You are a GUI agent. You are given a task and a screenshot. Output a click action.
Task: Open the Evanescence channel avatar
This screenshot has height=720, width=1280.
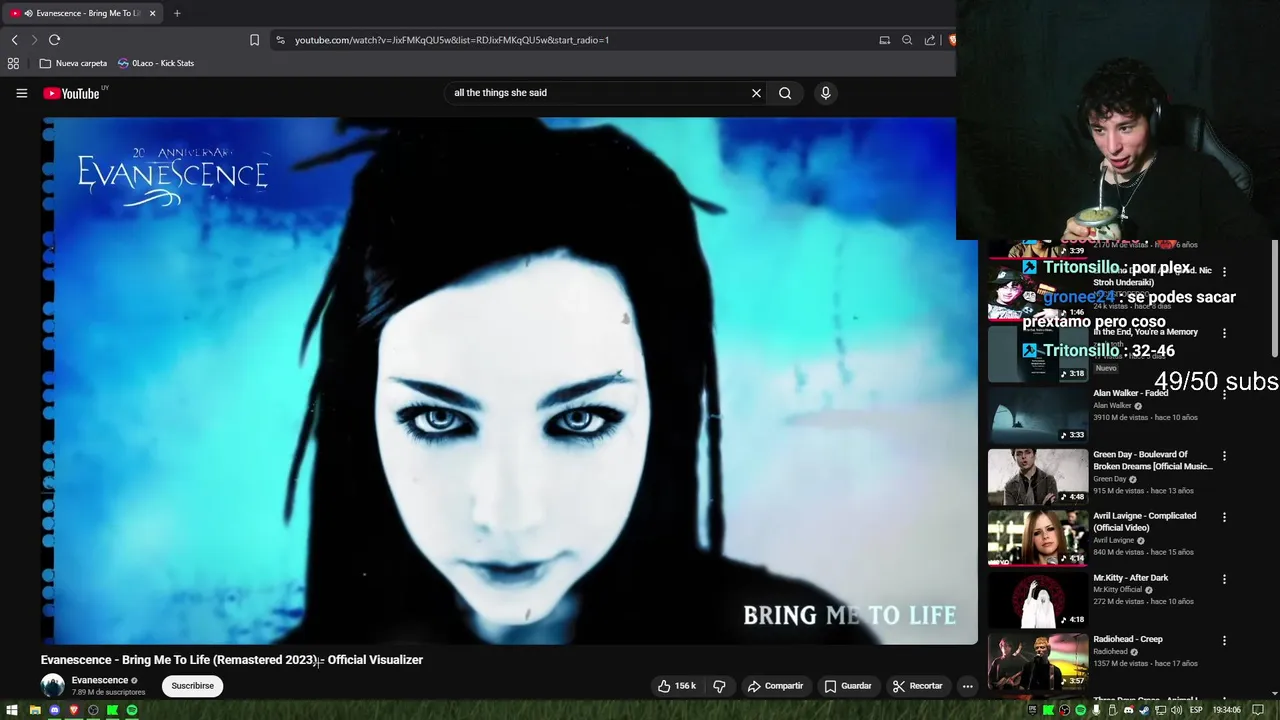52,686
